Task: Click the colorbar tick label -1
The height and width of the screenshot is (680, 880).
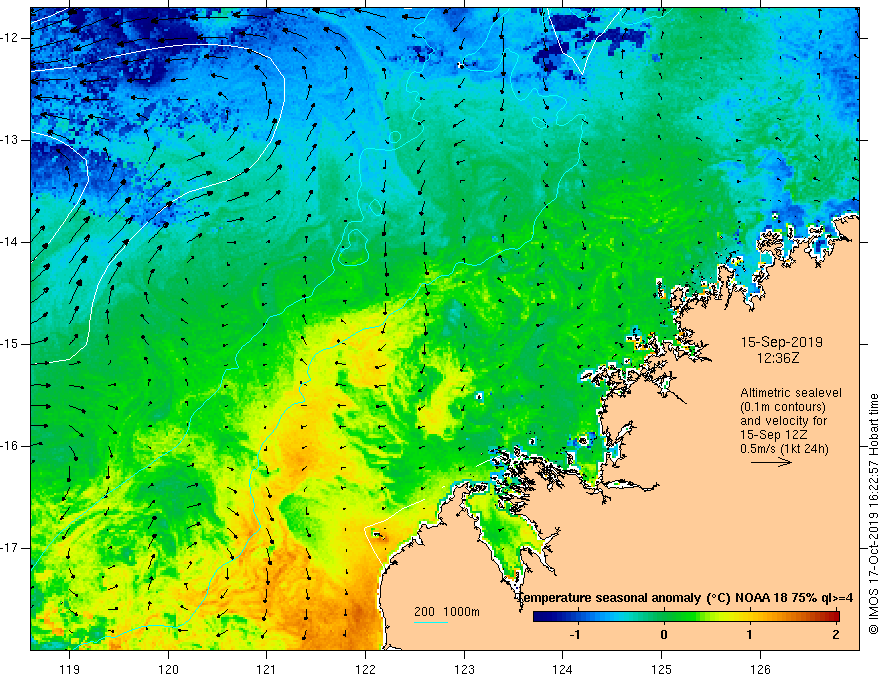Action: click(x=575, y=635)
